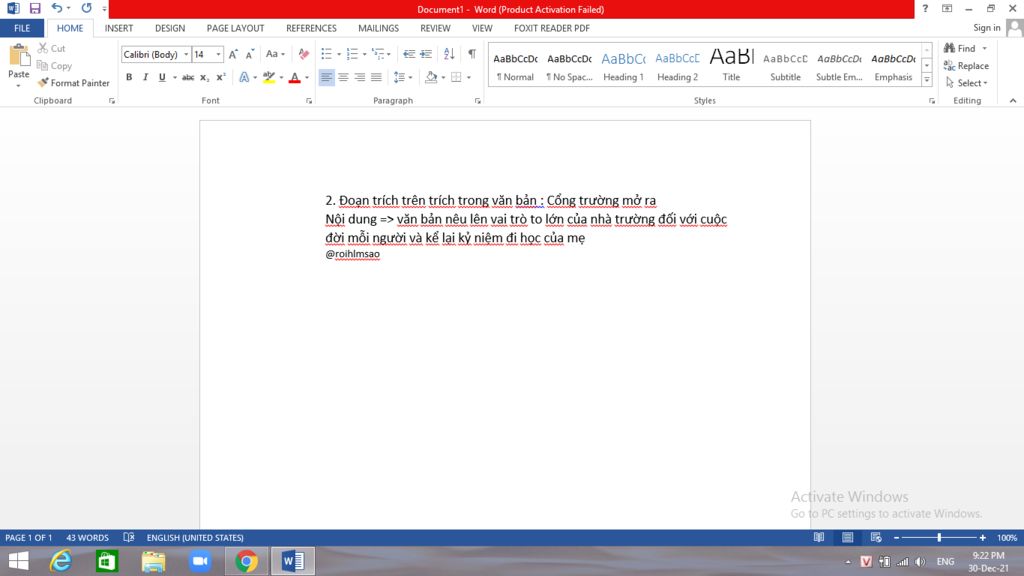Collapse the ribbon
The width and height of the screenshot is (1024, 576).
[1013, 101]
